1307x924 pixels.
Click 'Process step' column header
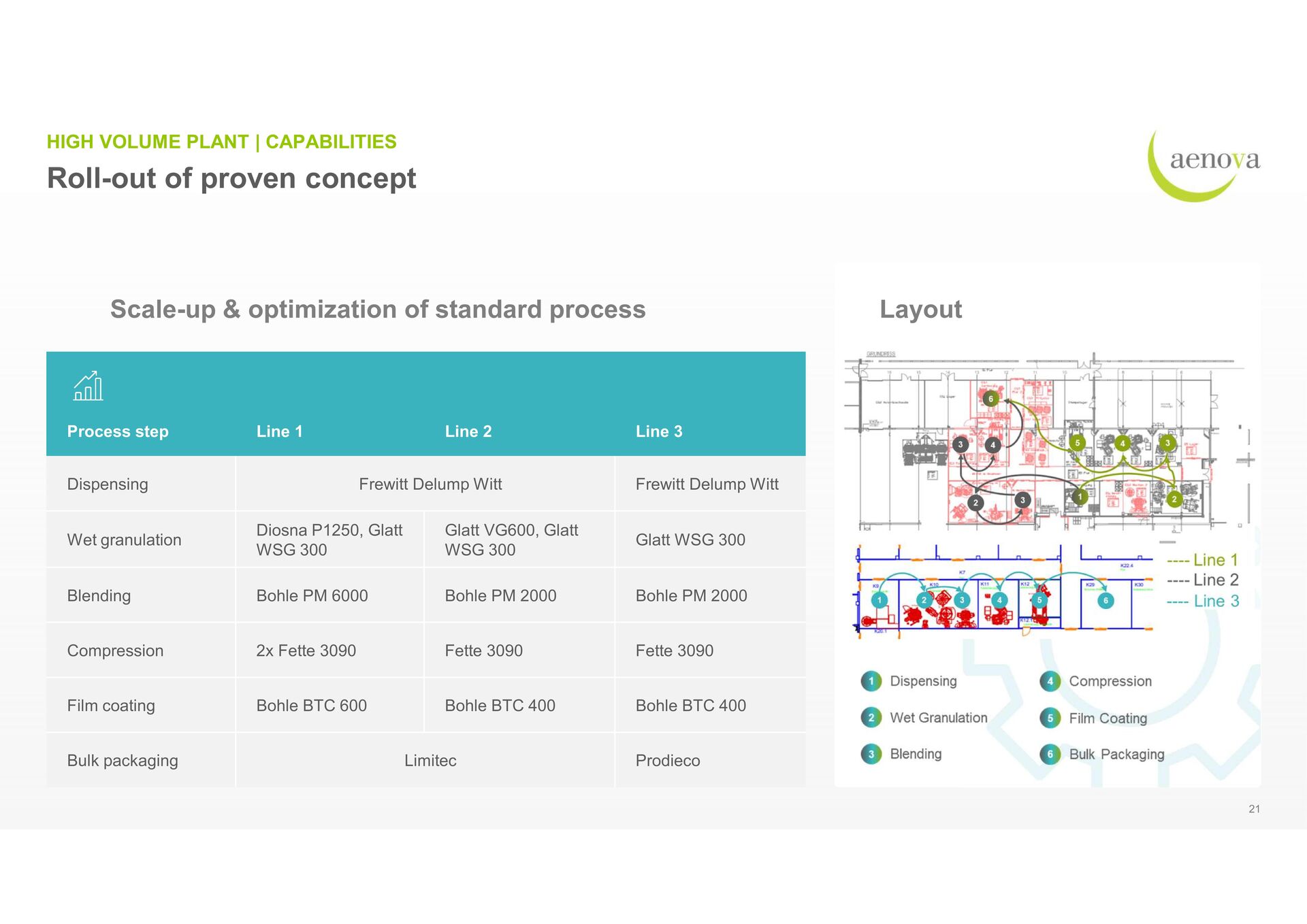click(118, 431)
